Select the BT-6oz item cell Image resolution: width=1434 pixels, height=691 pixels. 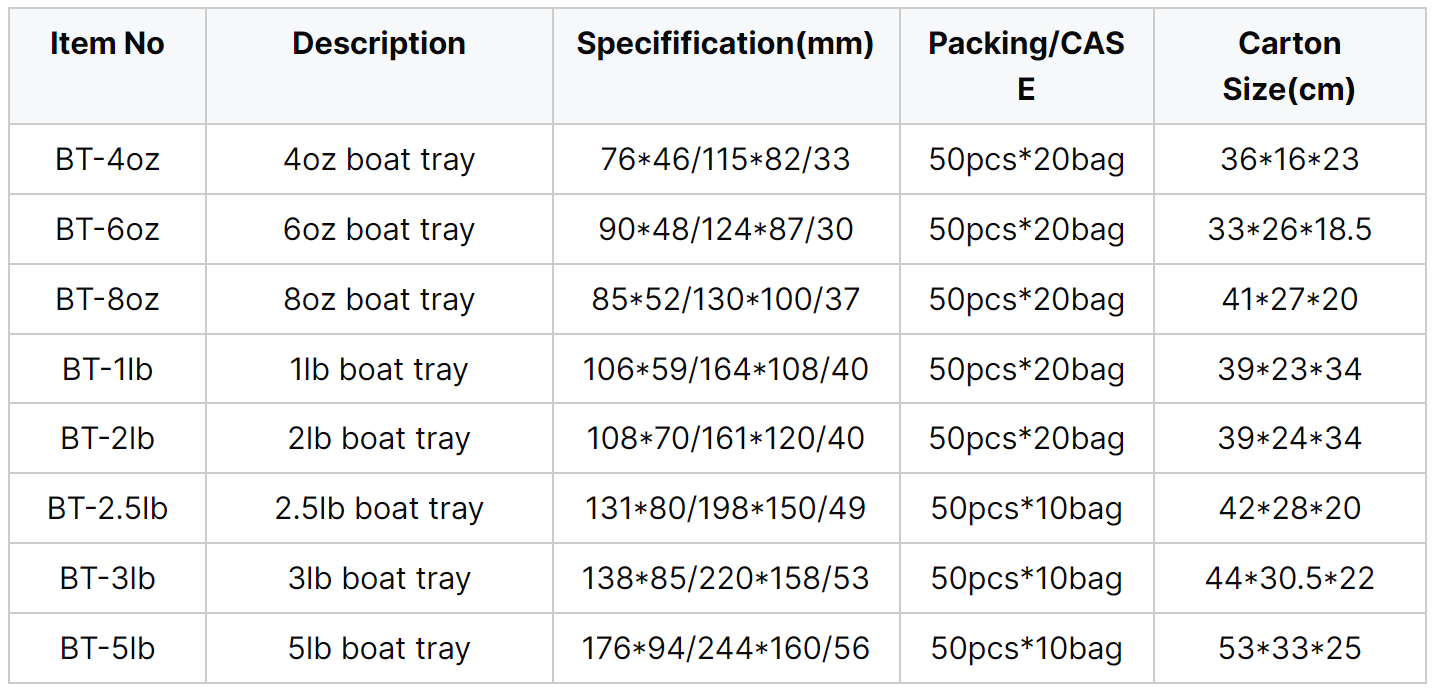(x=107, y=230)
